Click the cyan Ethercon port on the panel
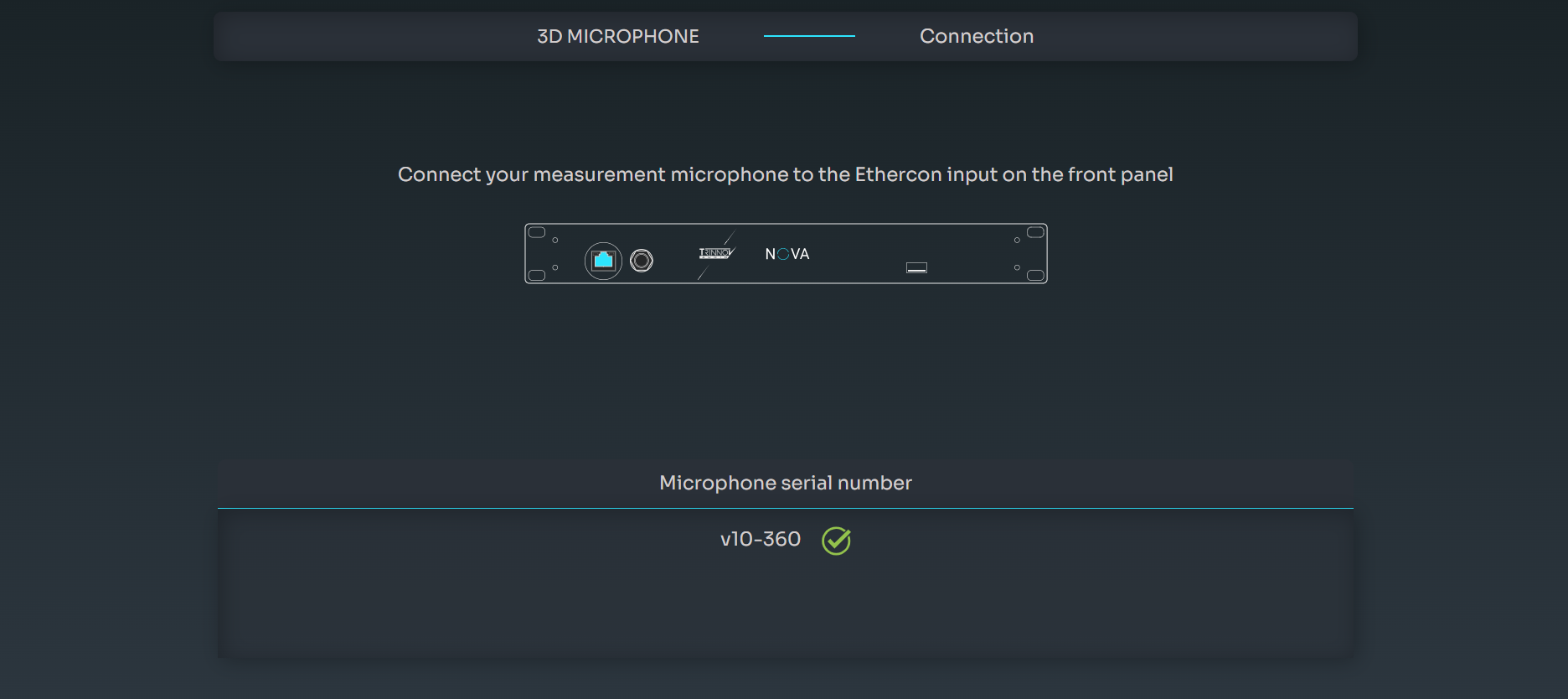1568x699 pixels. [x=603, y=261]
